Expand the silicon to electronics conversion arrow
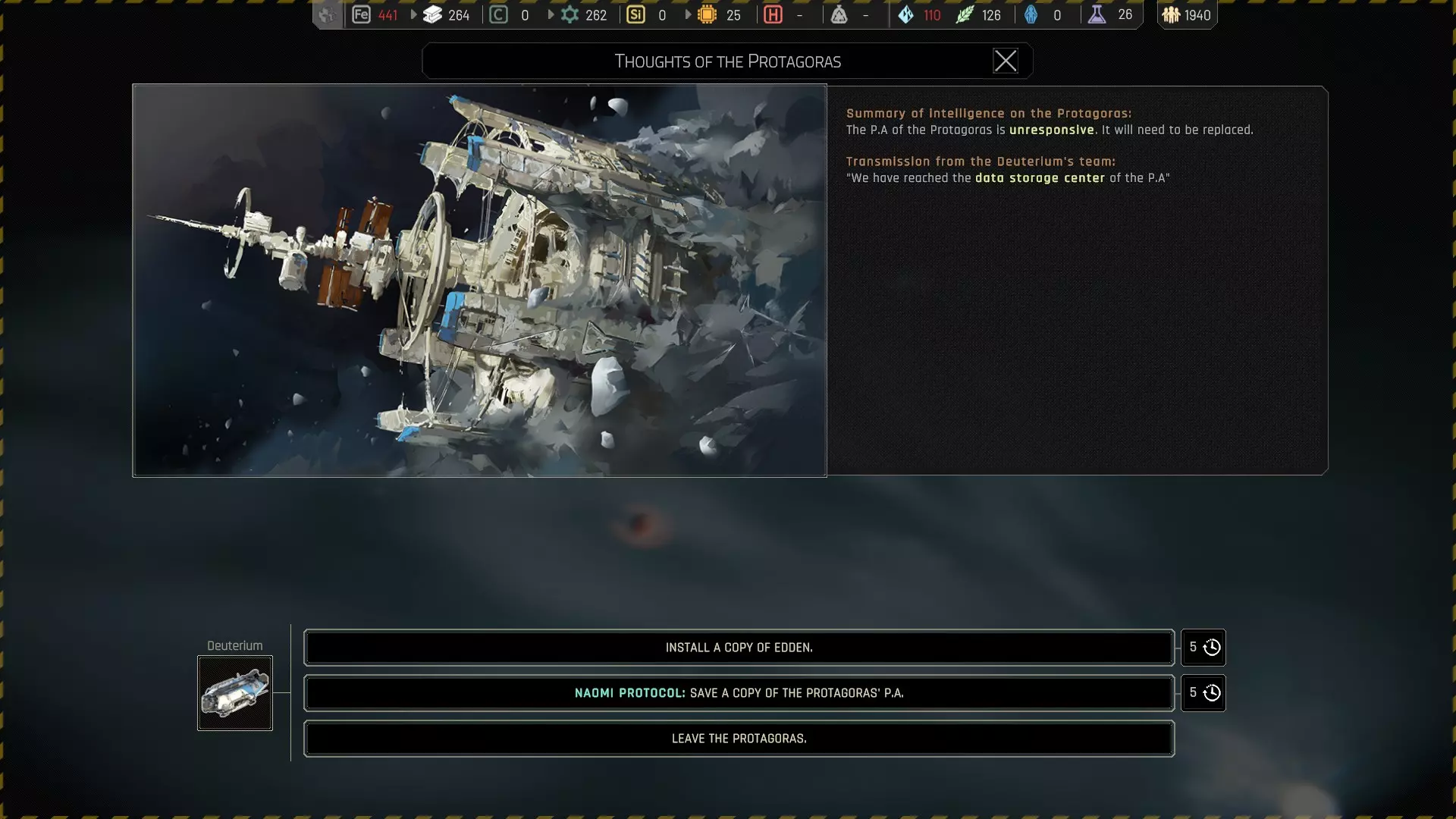The image size is (1456, 819). [688, 14]
